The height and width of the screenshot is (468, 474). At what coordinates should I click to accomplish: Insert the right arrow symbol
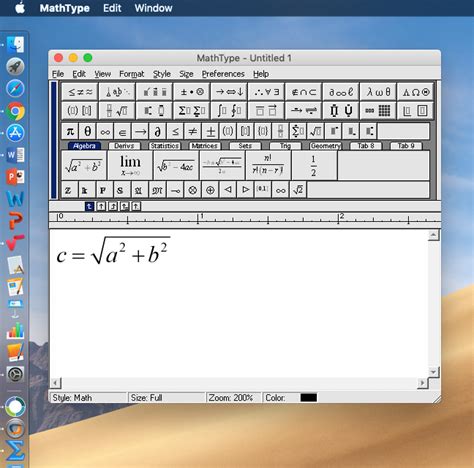click(140, 131)
